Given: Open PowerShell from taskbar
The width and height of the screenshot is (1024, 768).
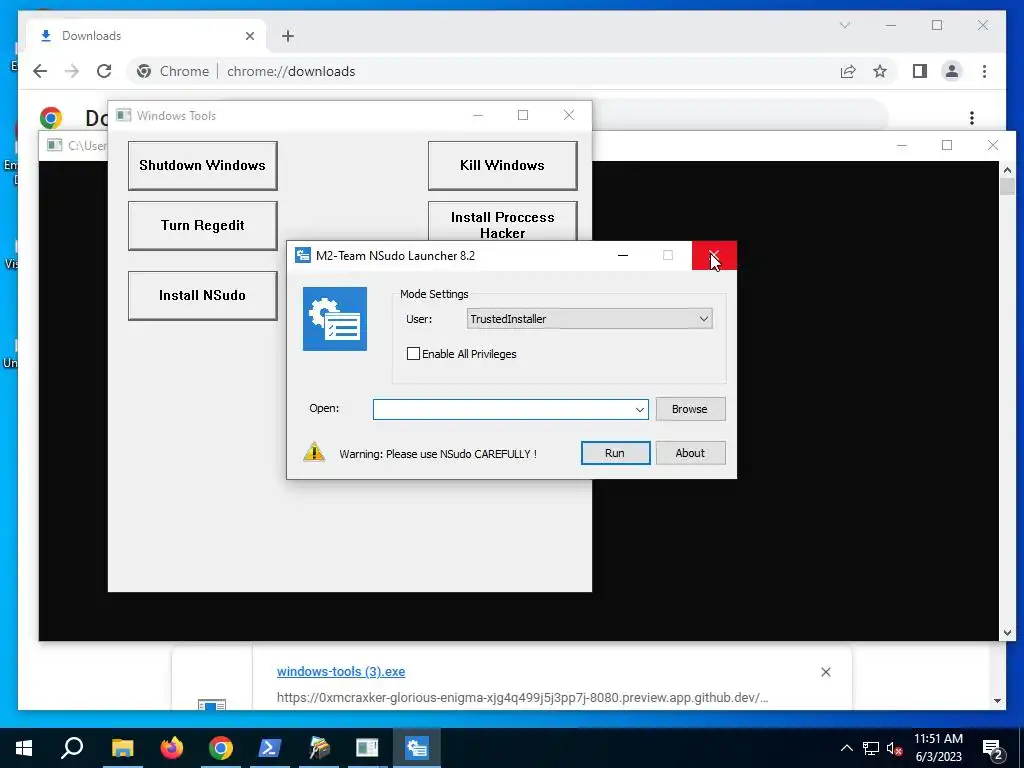Looking at the screenshot, I should 270,748.
